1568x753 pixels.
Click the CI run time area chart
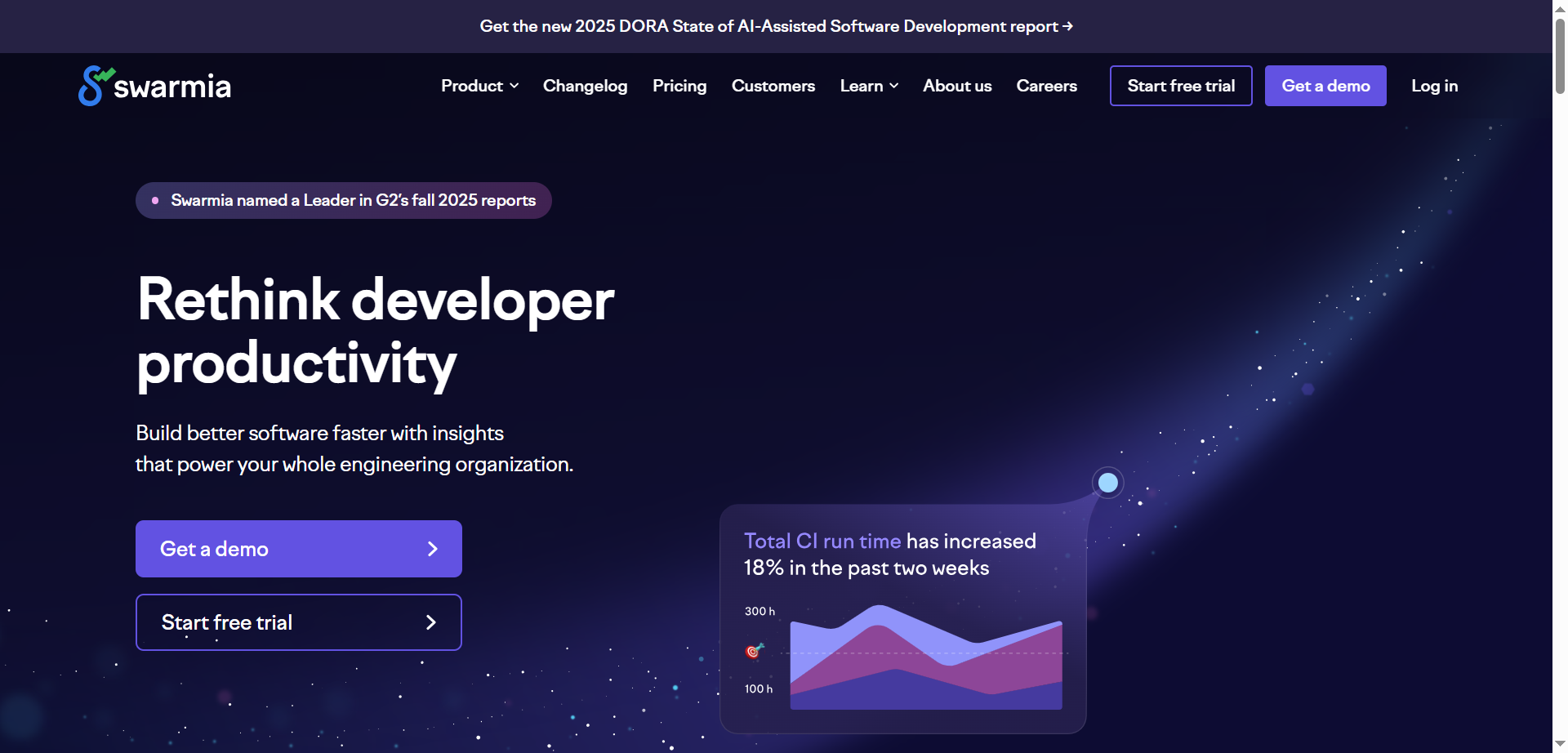click(926, 657)
